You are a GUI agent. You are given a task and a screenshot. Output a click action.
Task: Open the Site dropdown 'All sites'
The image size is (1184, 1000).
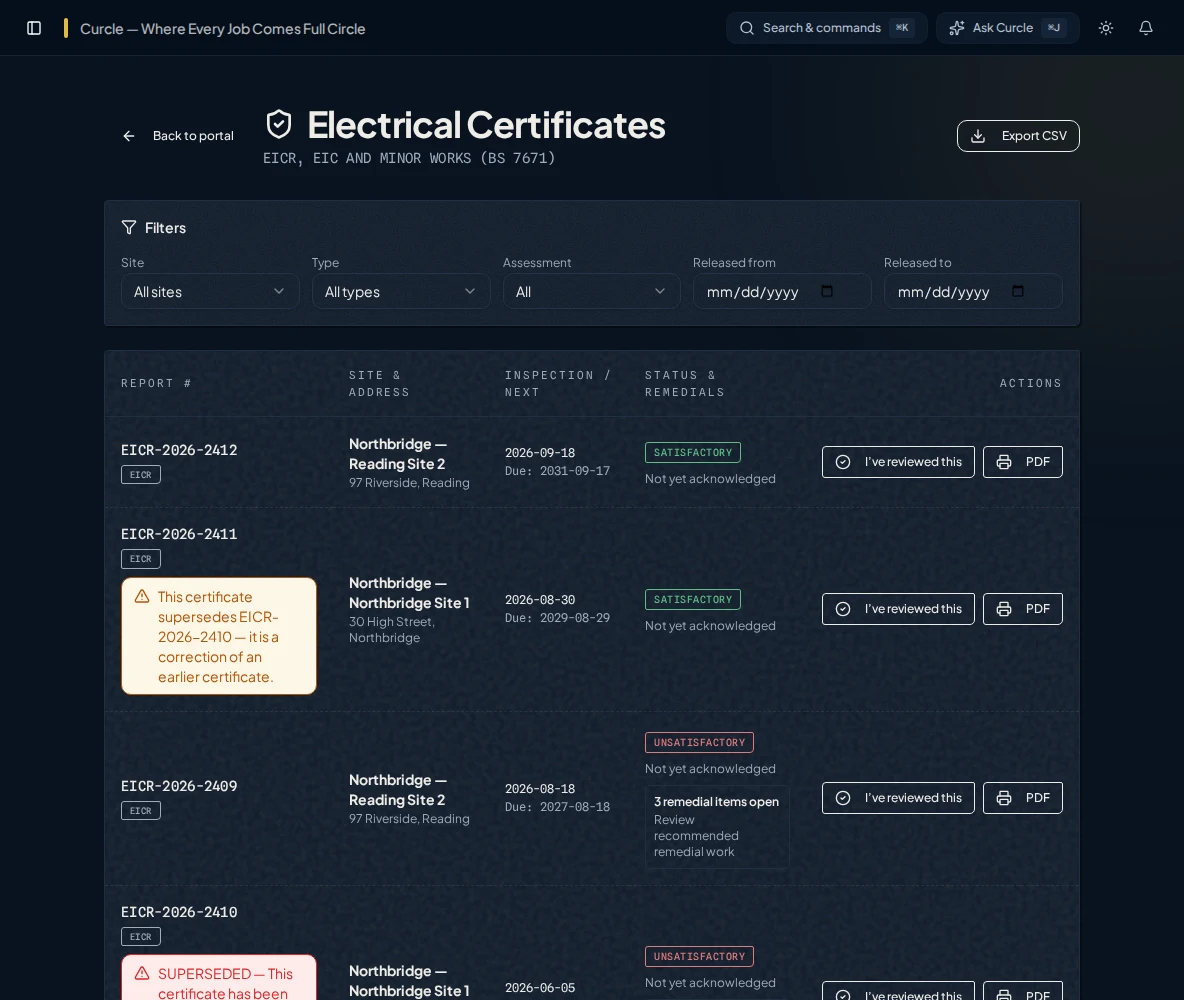point(210,292)
